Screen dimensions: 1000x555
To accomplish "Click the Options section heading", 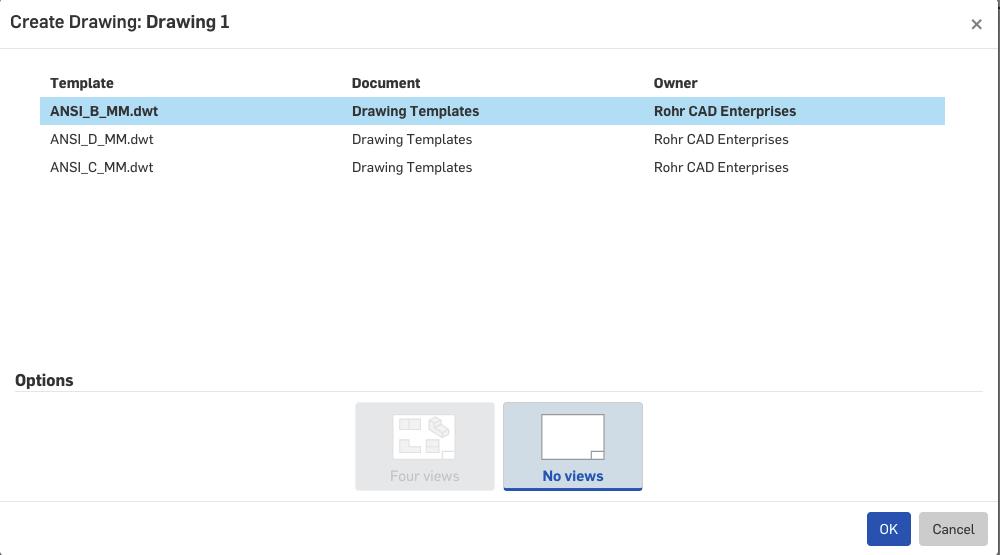I will [44, 380].
